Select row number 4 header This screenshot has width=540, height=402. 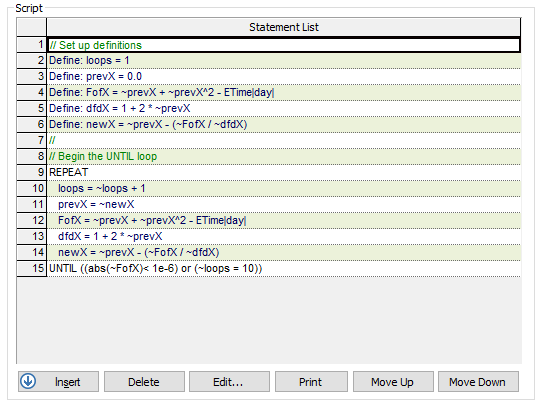tap(31, 92)
